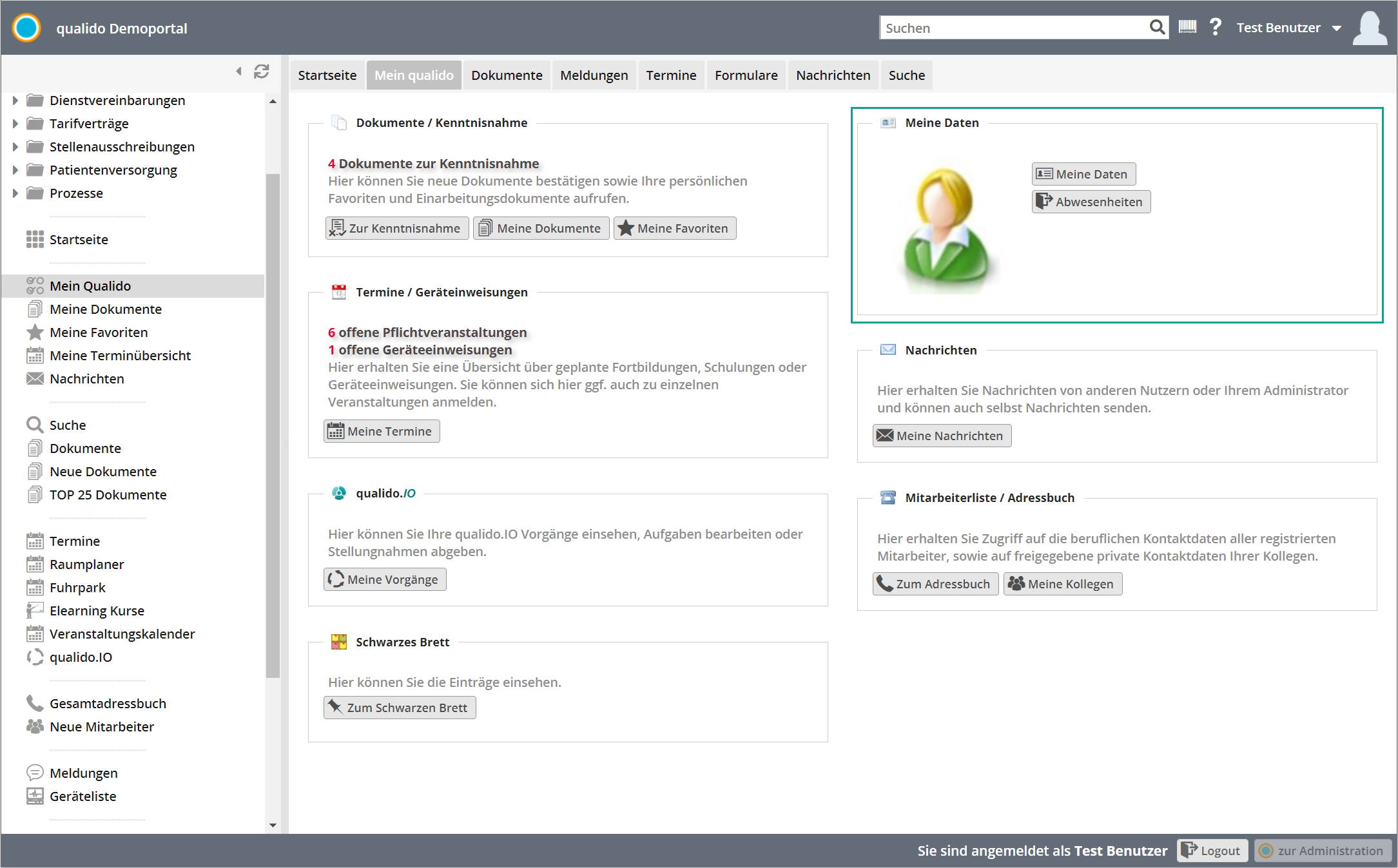Open Zum Adressbuch button
Image resolution: width=1398 pixels, height=868 pixels.
pyautogui.click(x=935, y=584)
